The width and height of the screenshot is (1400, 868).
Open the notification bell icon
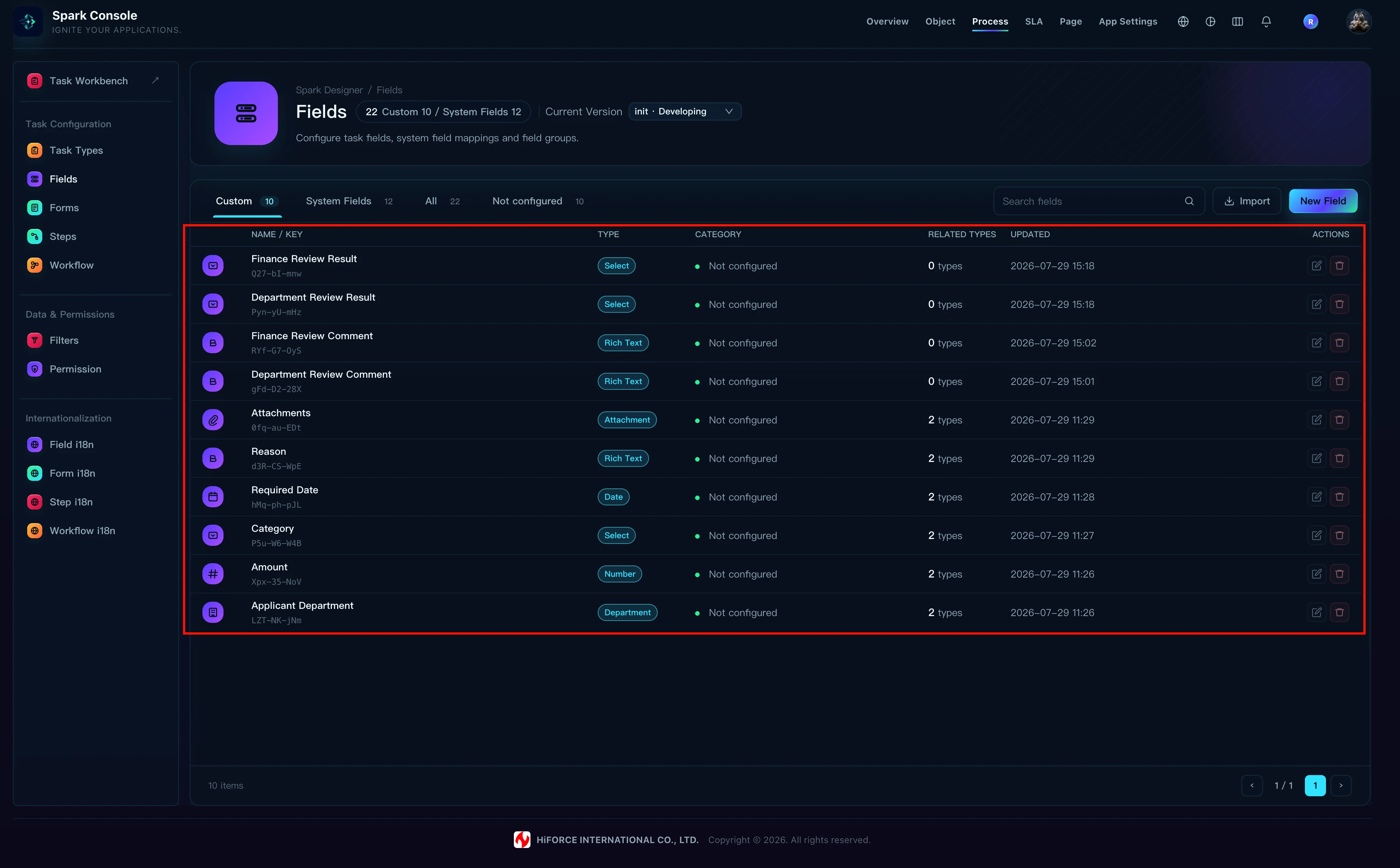(1266, 22)
